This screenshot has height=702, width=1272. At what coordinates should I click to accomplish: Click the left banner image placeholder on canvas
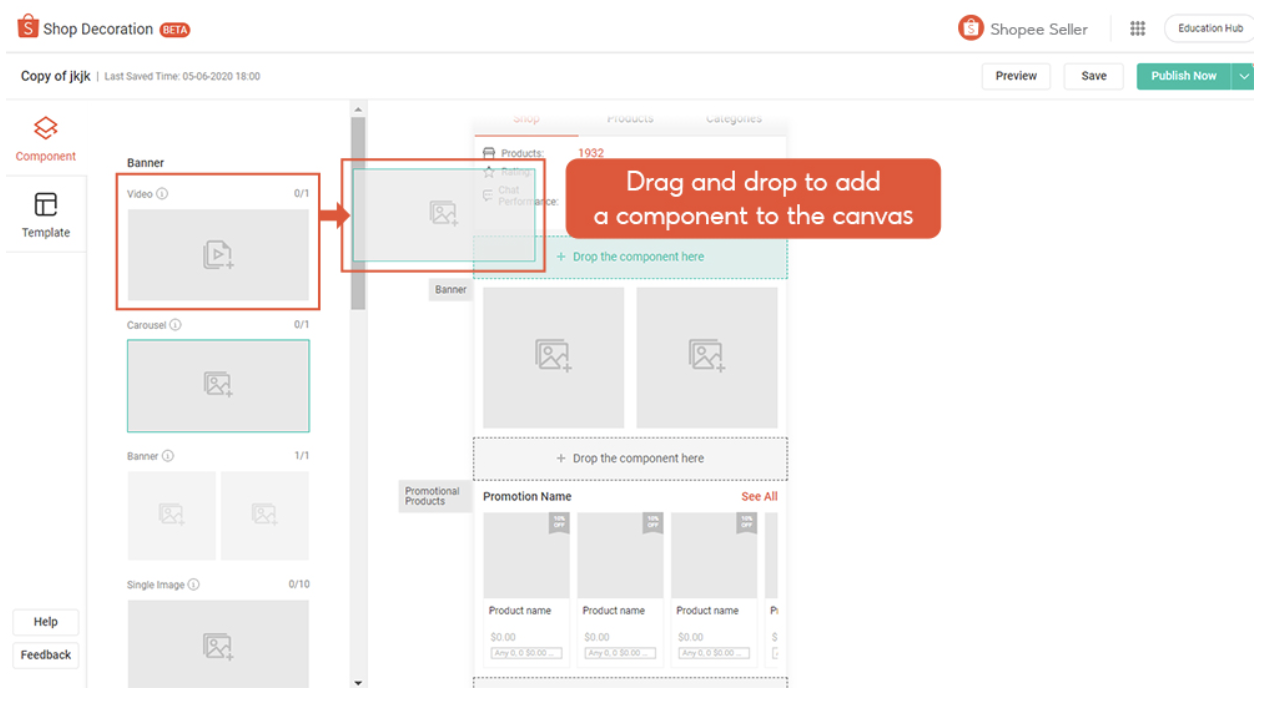(553, 358)
